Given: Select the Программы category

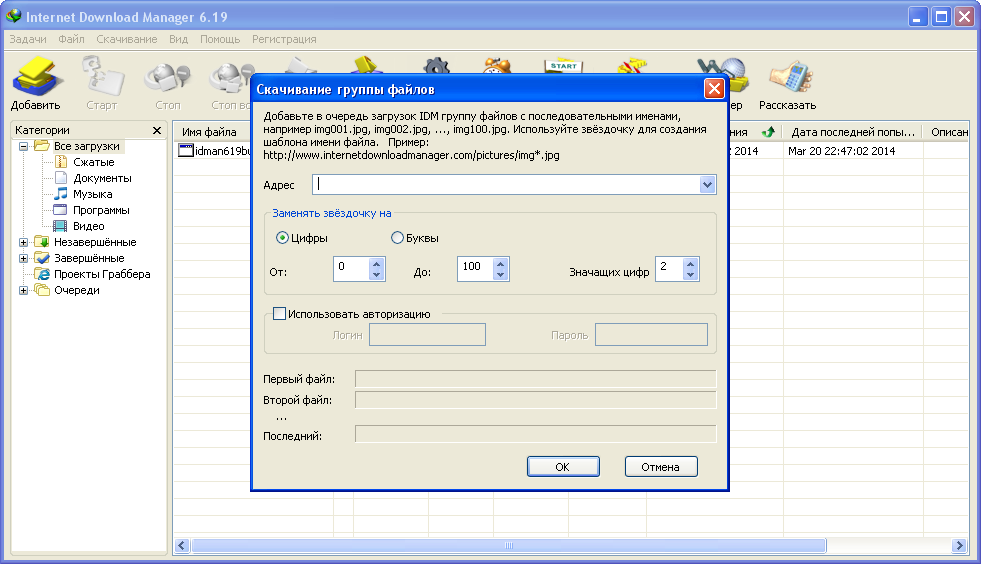Looking at the screenshot, I should tap(101, 210).
